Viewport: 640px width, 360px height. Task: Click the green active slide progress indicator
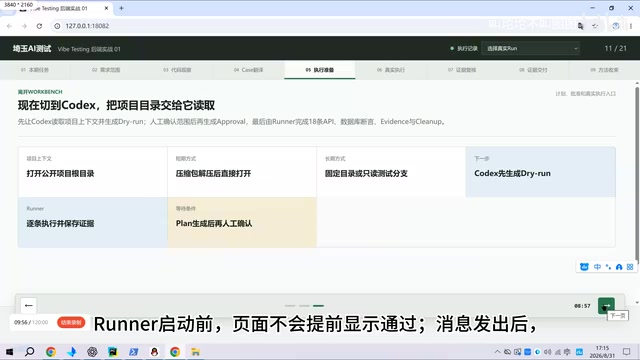[318, 305]
